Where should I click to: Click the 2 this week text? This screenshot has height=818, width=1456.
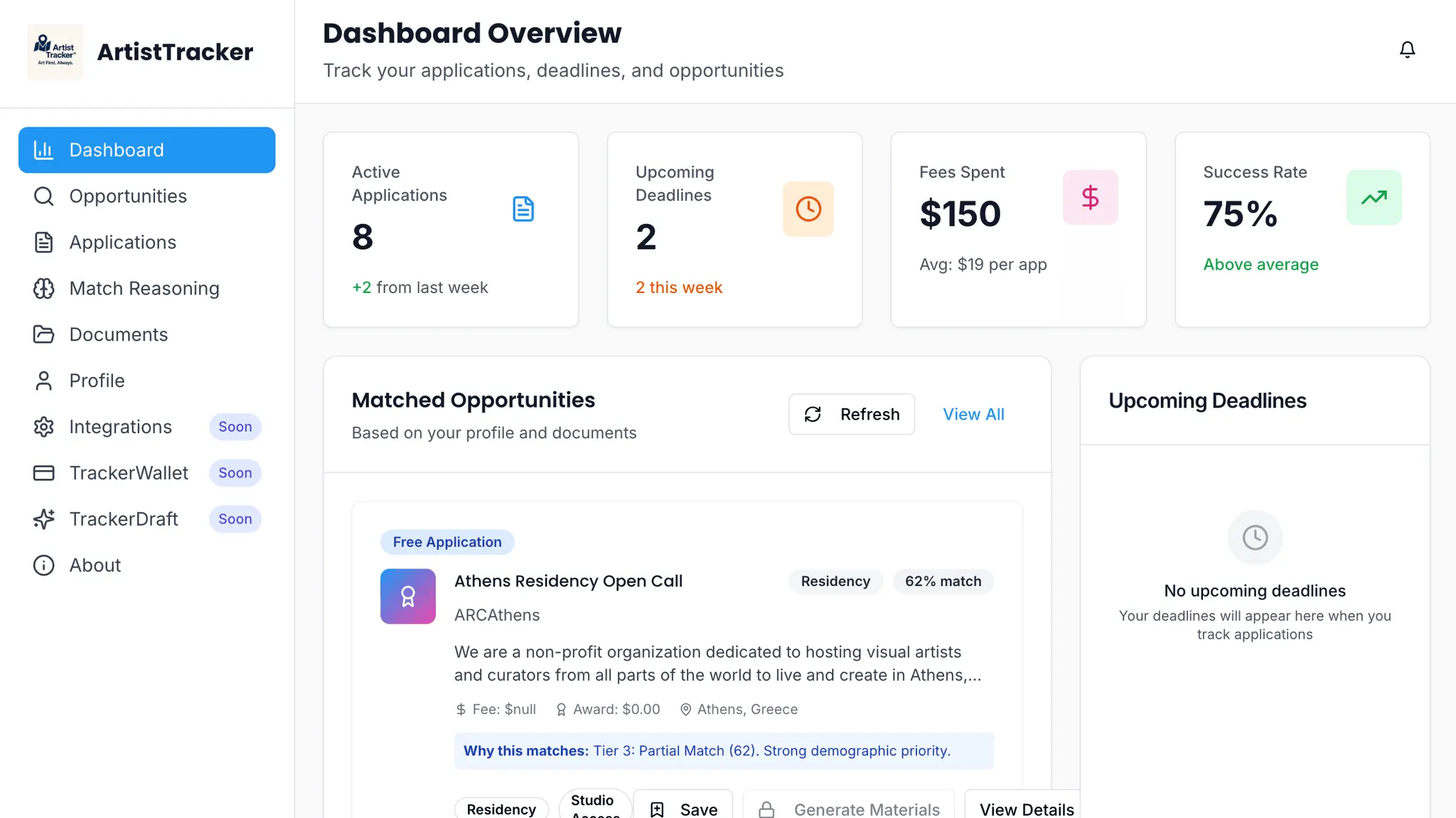point(679,287)
